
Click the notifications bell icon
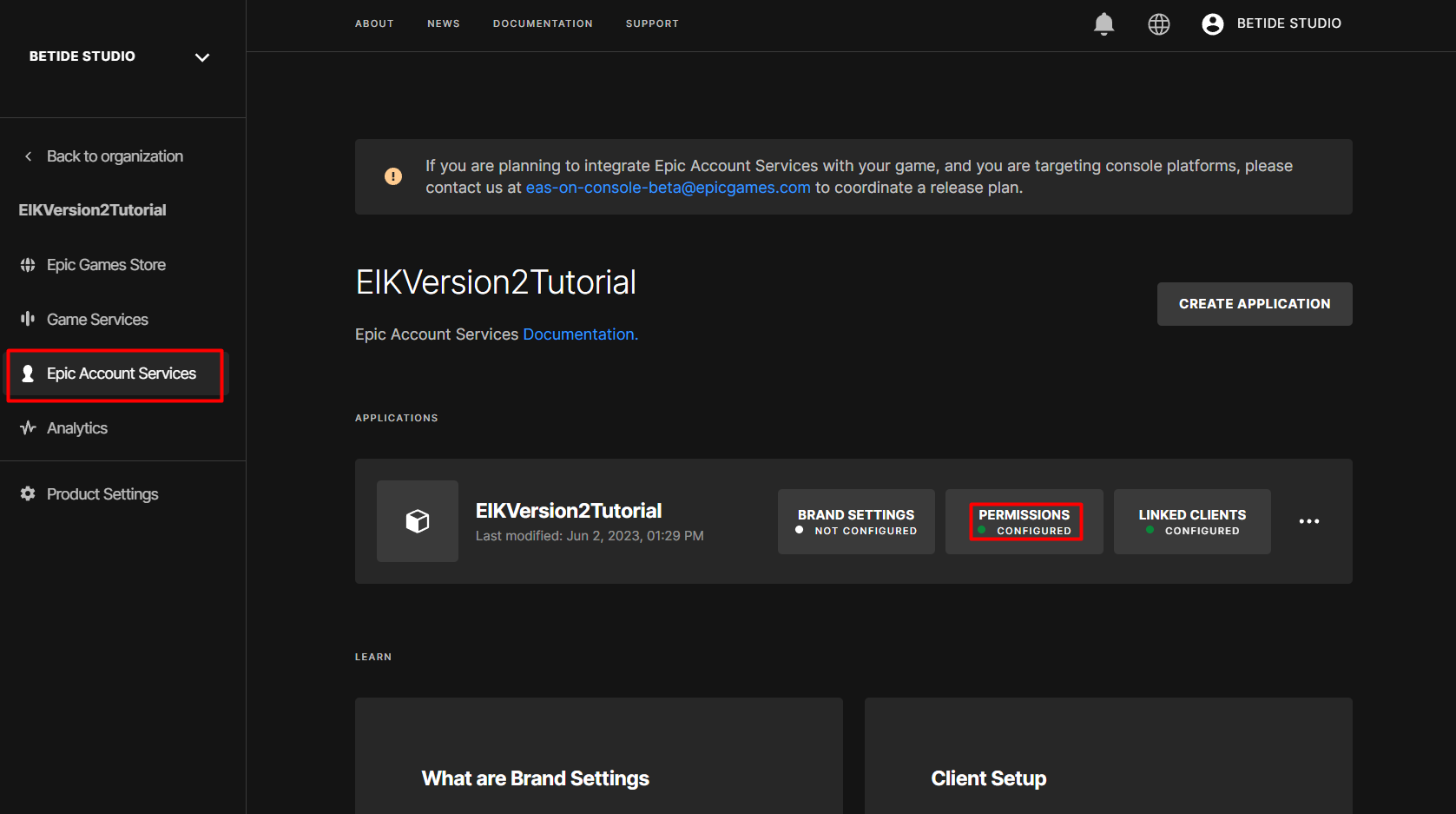1104,24
